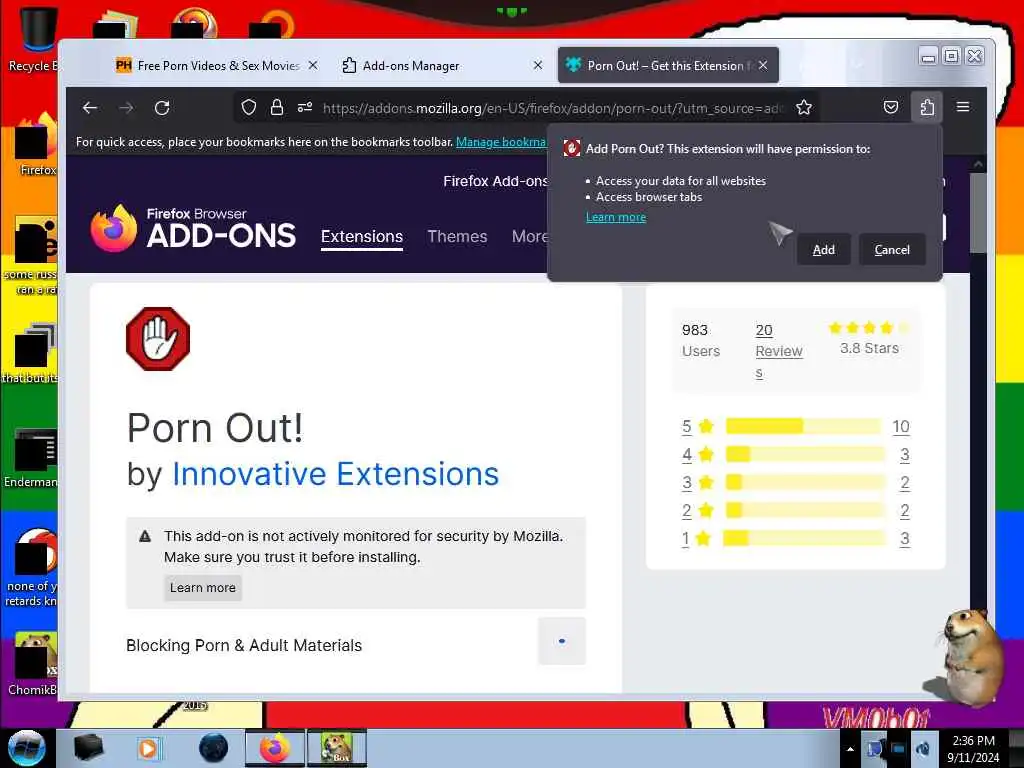
Task: Click the Porn Out! stop-hand addon icon
Action: coord(158,339)
